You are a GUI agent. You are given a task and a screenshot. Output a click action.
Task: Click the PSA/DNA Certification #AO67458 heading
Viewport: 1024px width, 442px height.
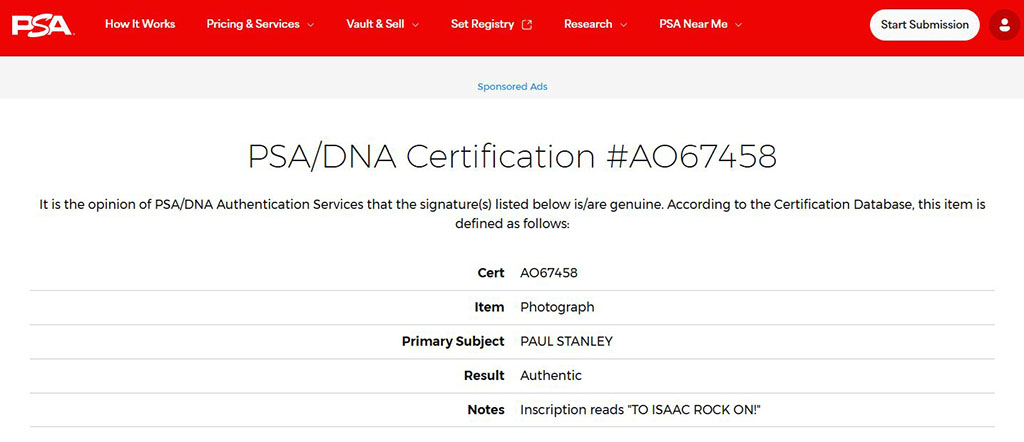tap(512, 156)
